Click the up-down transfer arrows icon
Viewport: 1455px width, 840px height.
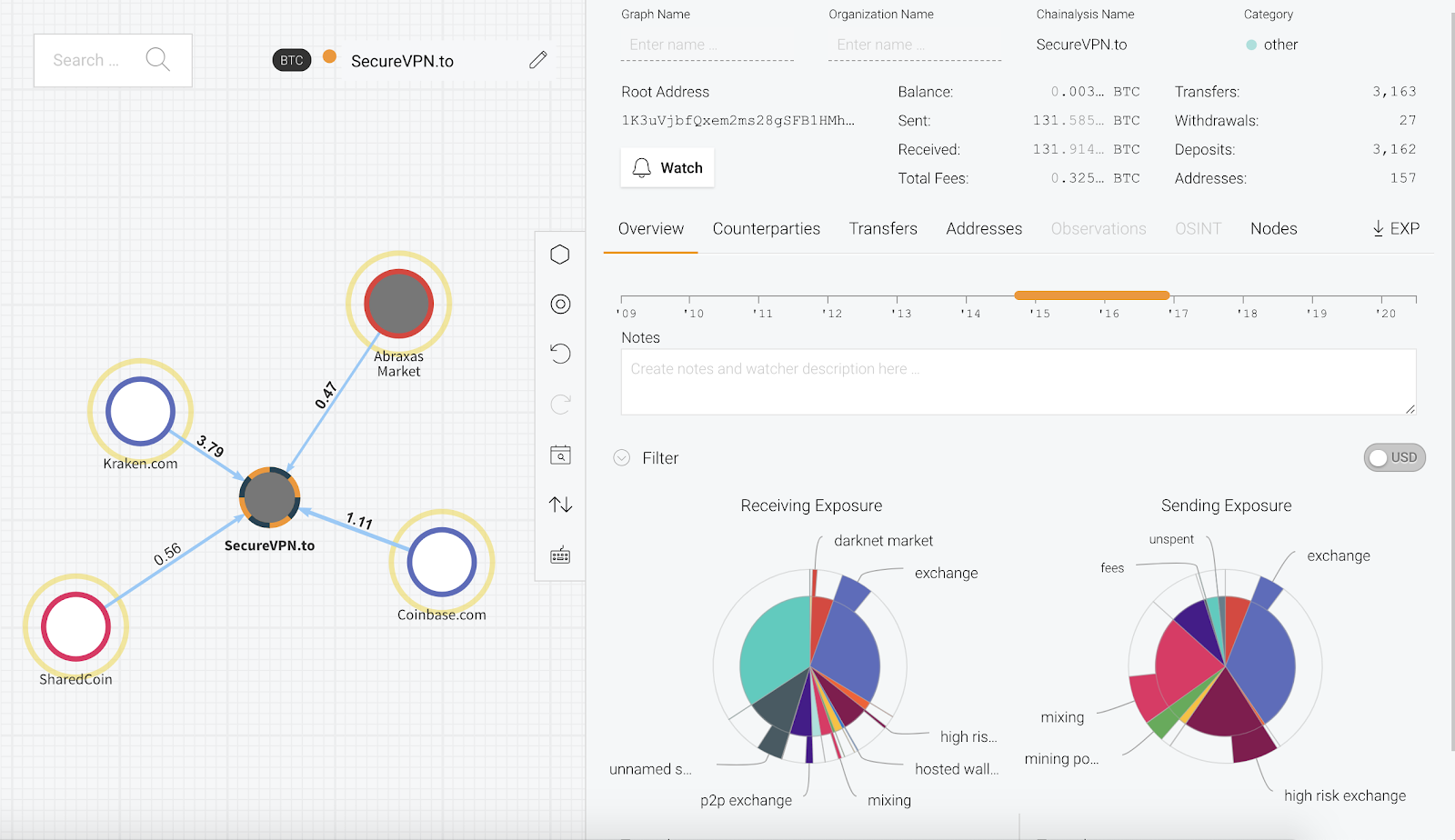click(560, 505)
